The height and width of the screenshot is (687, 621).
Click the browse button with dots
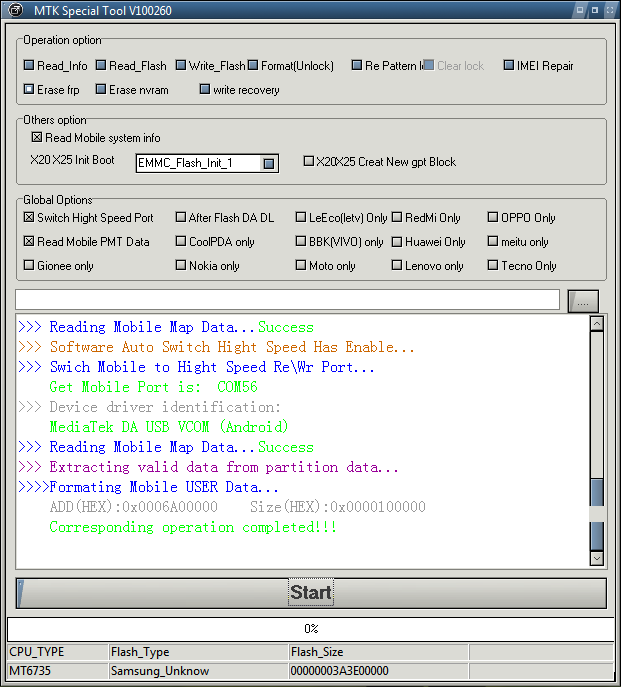coord(583,301)
